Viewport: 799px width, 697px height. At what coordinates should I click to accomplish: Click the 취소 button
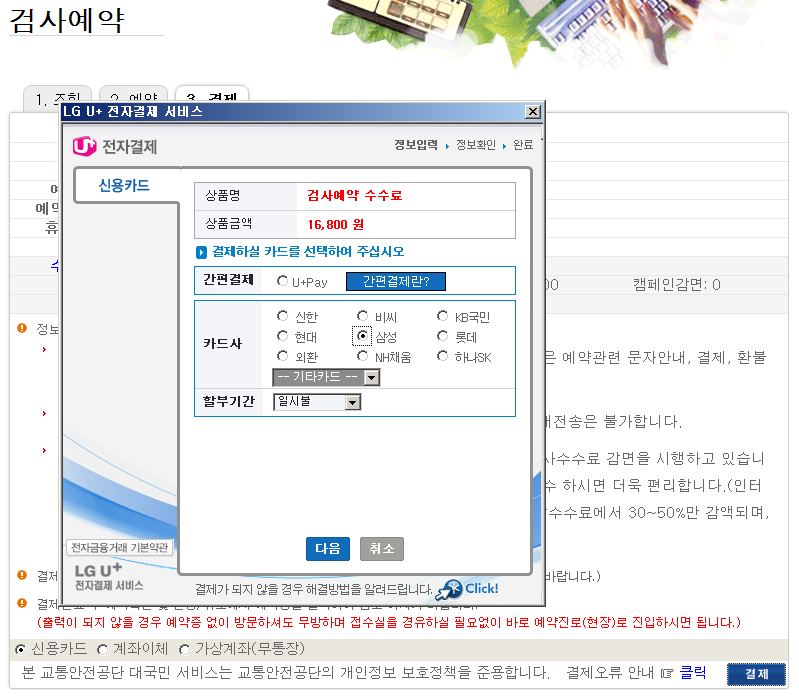click(382, 549)
